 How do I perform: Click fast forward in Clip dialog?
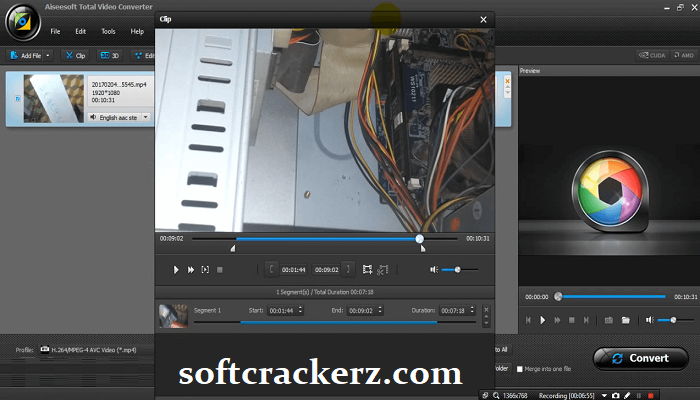pos(191,270)
